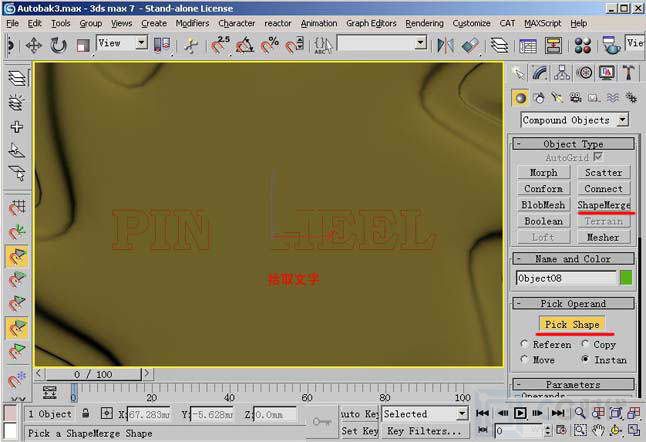
Task: Click the Align tool icon
Action: [470, 45]
